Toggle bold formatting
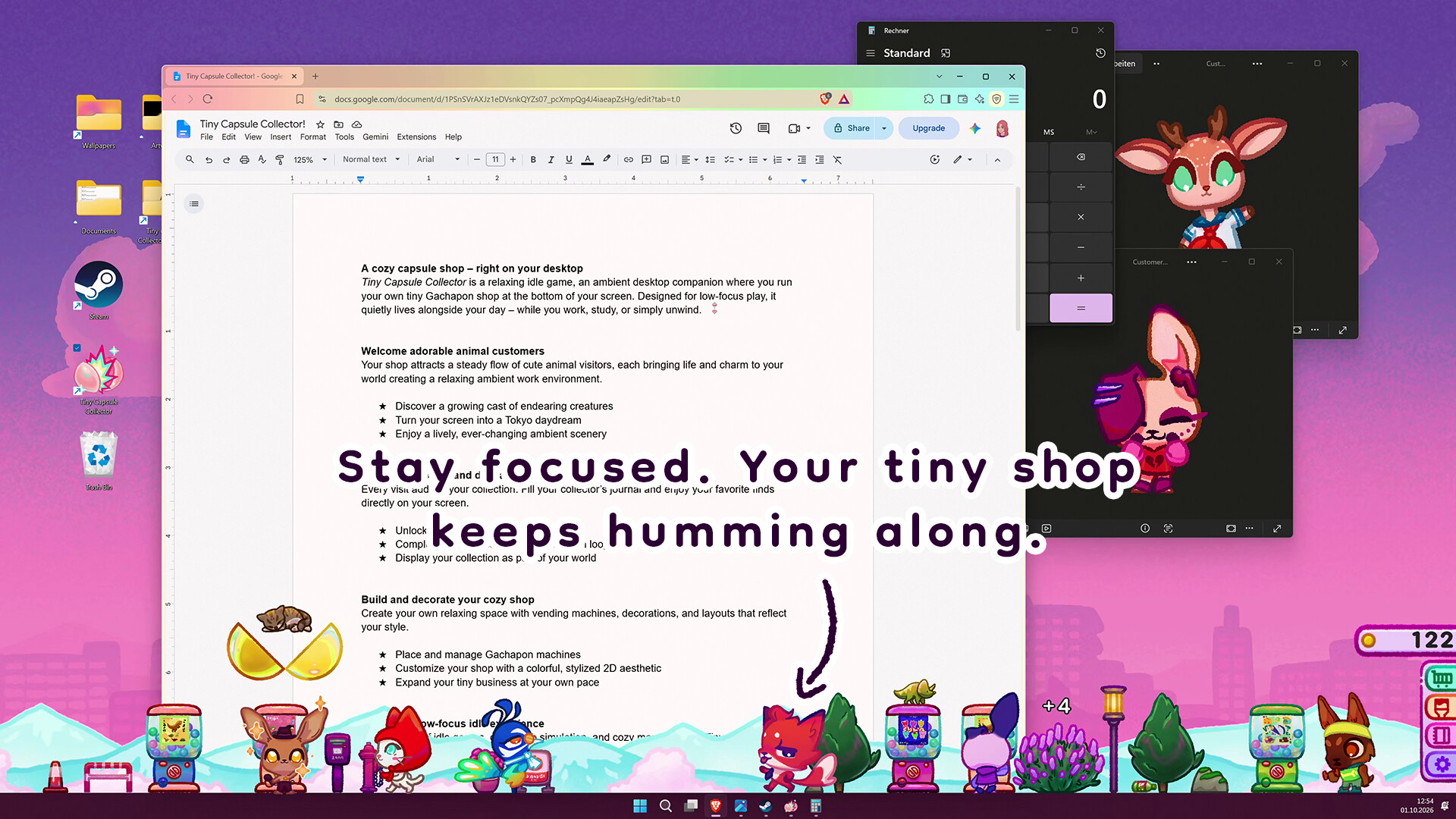 533,159
